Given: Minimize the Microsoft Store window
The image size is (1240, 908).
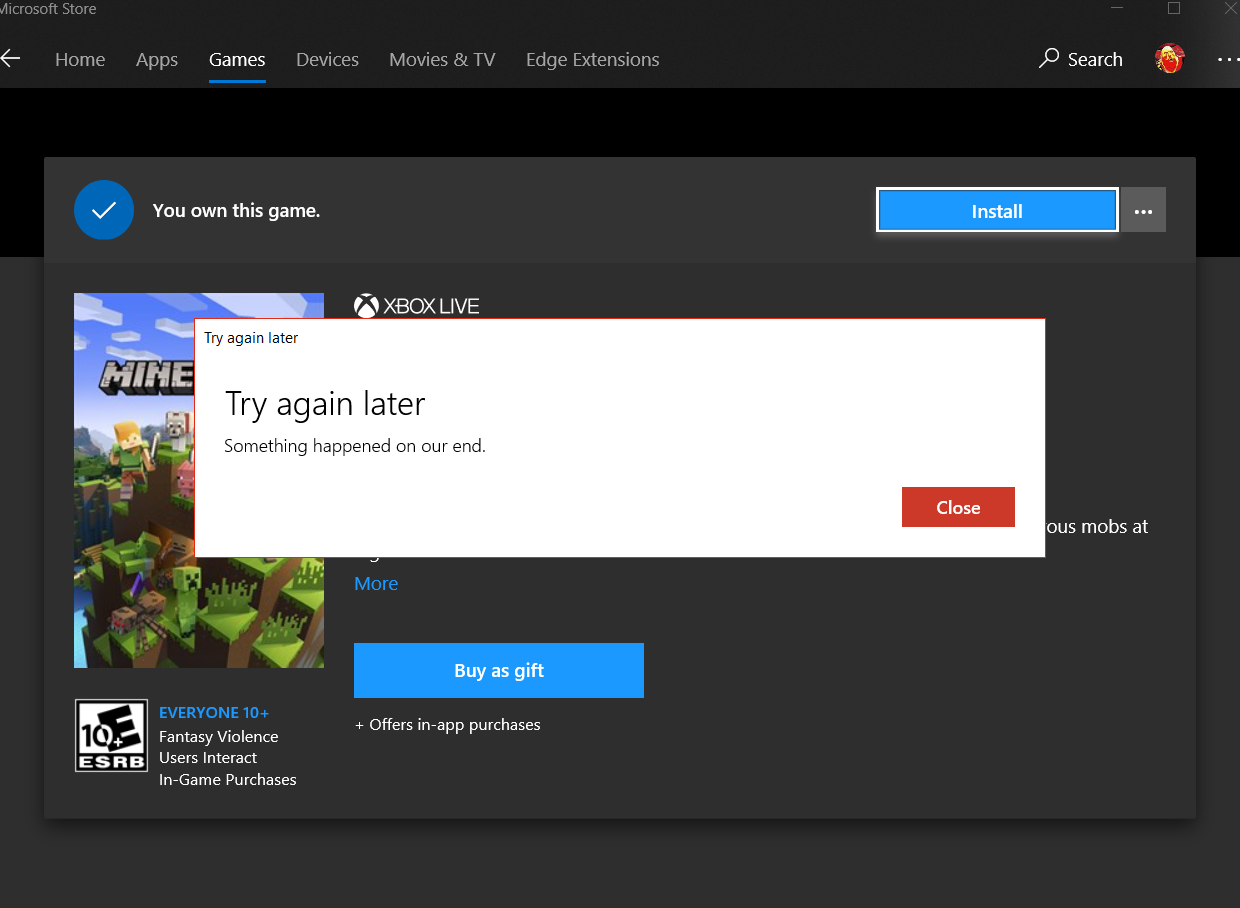Looking at the screenshot, I should [x=1116, y=8].
